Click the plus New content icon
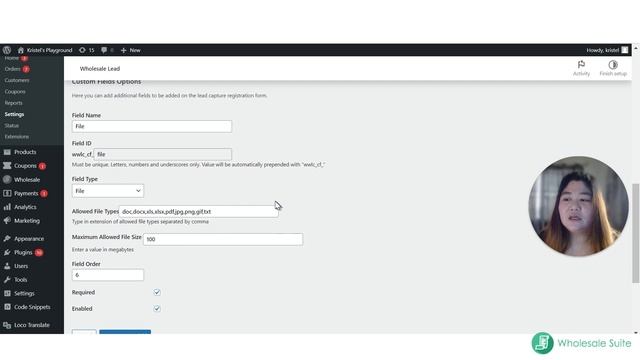 coord(123,50)
